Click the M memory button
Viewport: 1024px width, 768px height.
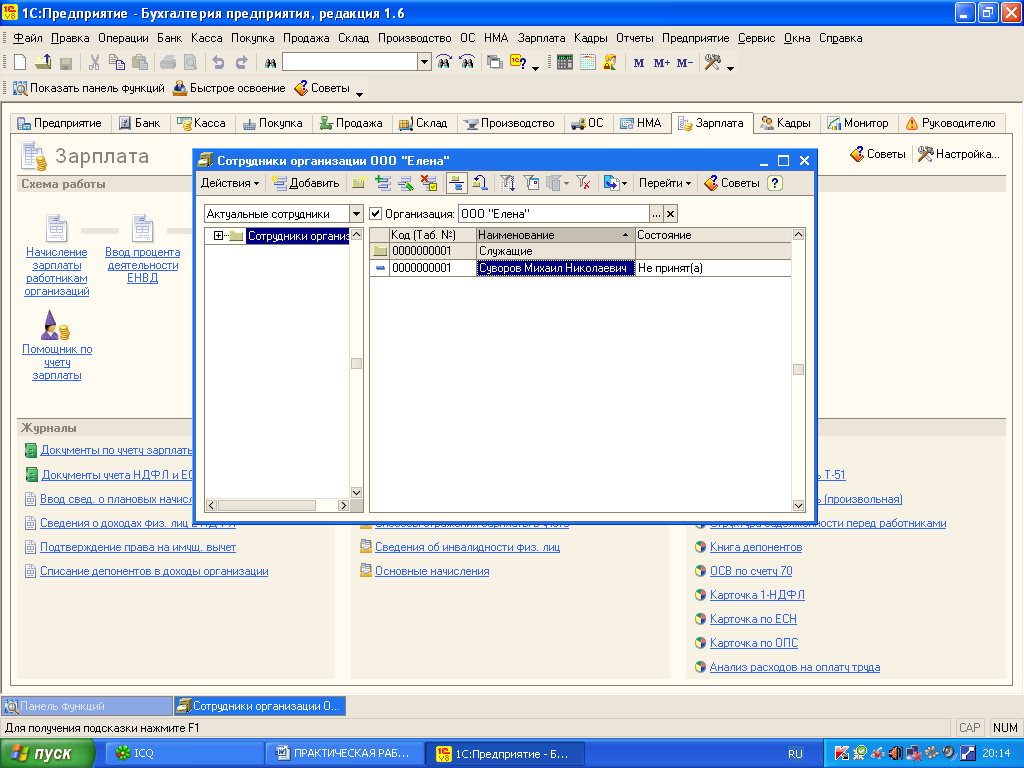(639, 63)
